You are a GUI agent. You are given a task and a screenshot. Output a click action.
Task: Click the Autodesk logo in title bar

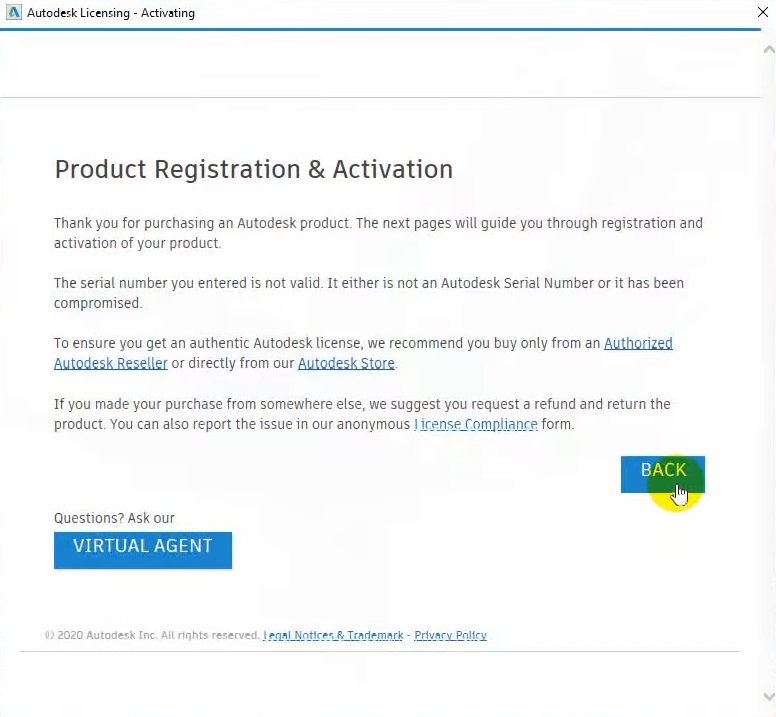click(14, 14)
